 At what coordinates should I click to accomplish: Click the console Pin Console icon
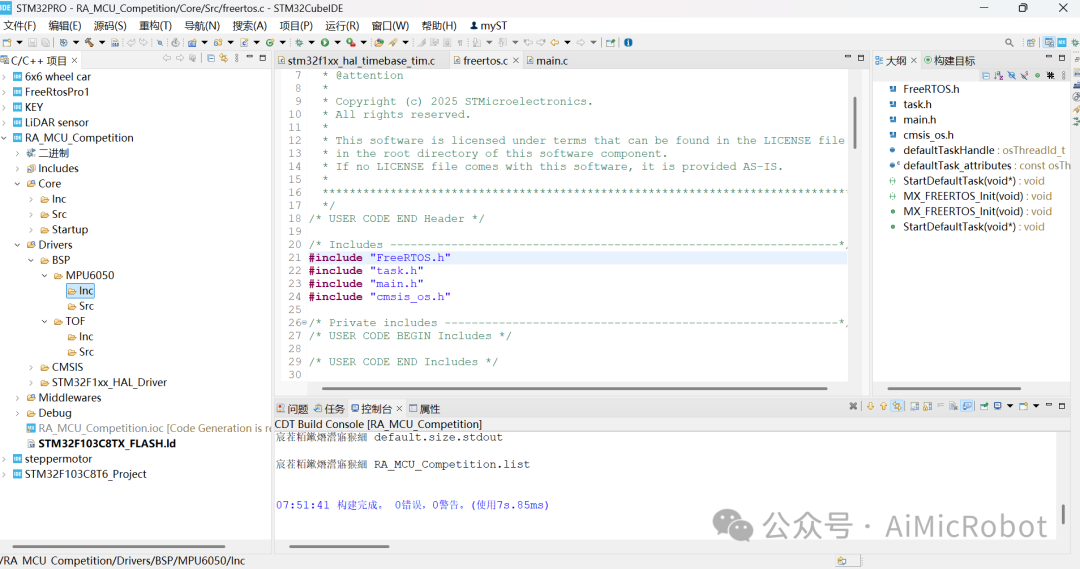click(x=984, y=406)
